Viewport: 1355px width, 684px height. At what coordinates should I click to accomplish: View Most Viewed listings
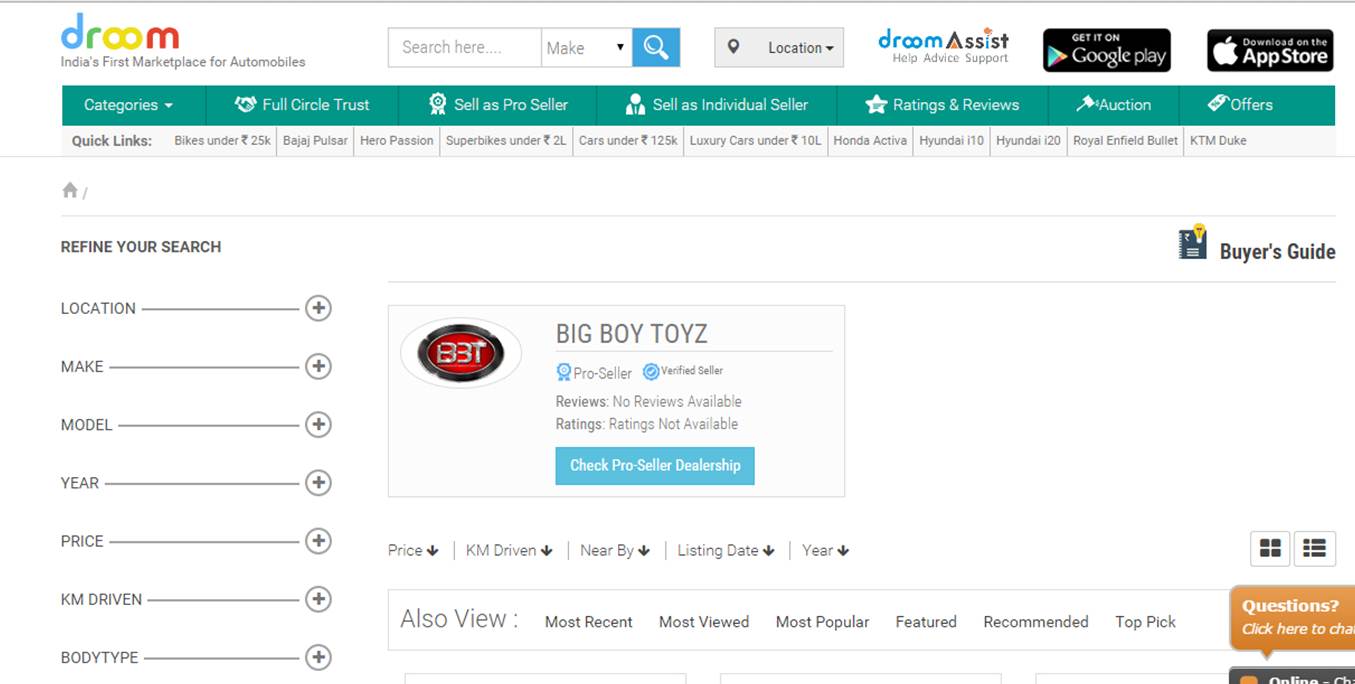coord(704,622)
